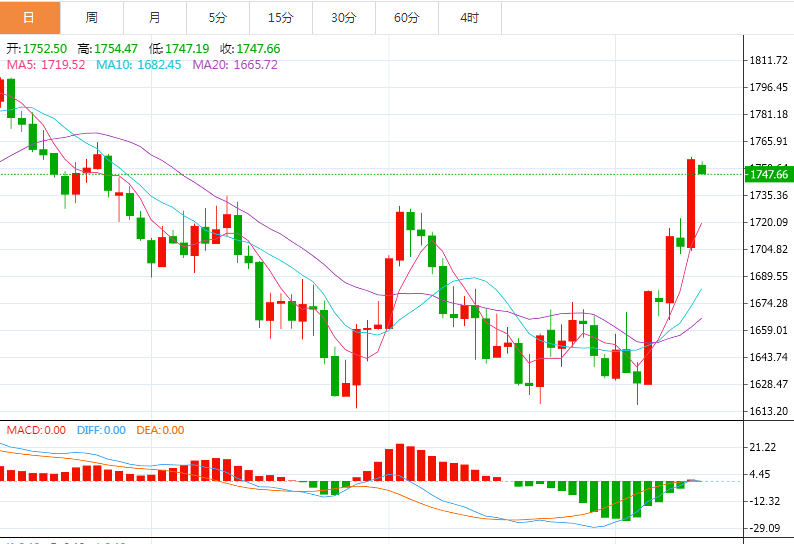Click the DEA:0.00 label

tap(160, 430)
